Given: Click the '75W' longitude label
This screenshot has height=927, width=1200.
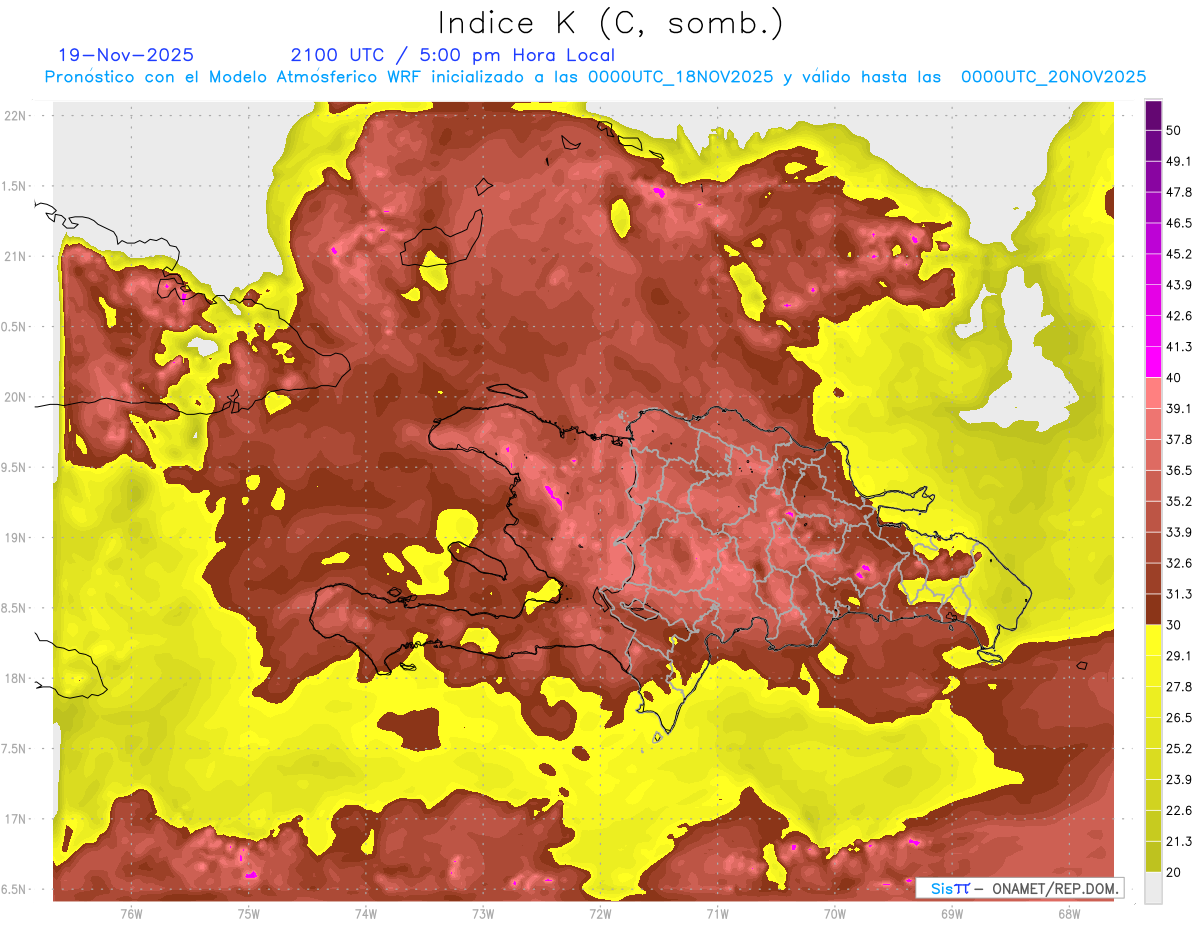Looking at the screenshot, I should click(x=249, y=914).
